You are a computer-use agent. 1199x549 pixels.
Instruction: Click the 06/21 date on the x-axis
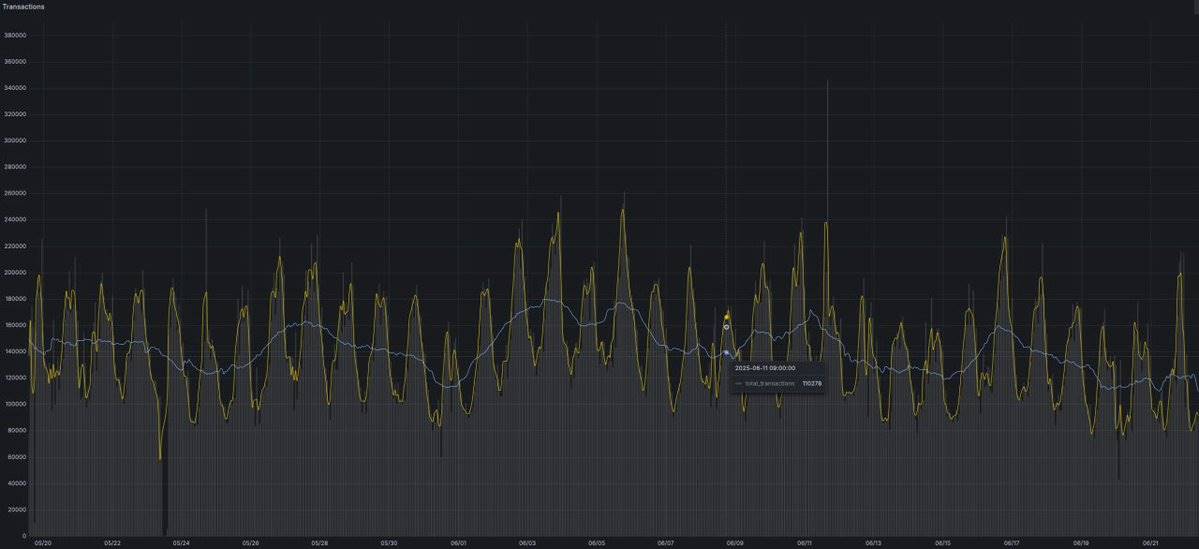[1150, 543]
